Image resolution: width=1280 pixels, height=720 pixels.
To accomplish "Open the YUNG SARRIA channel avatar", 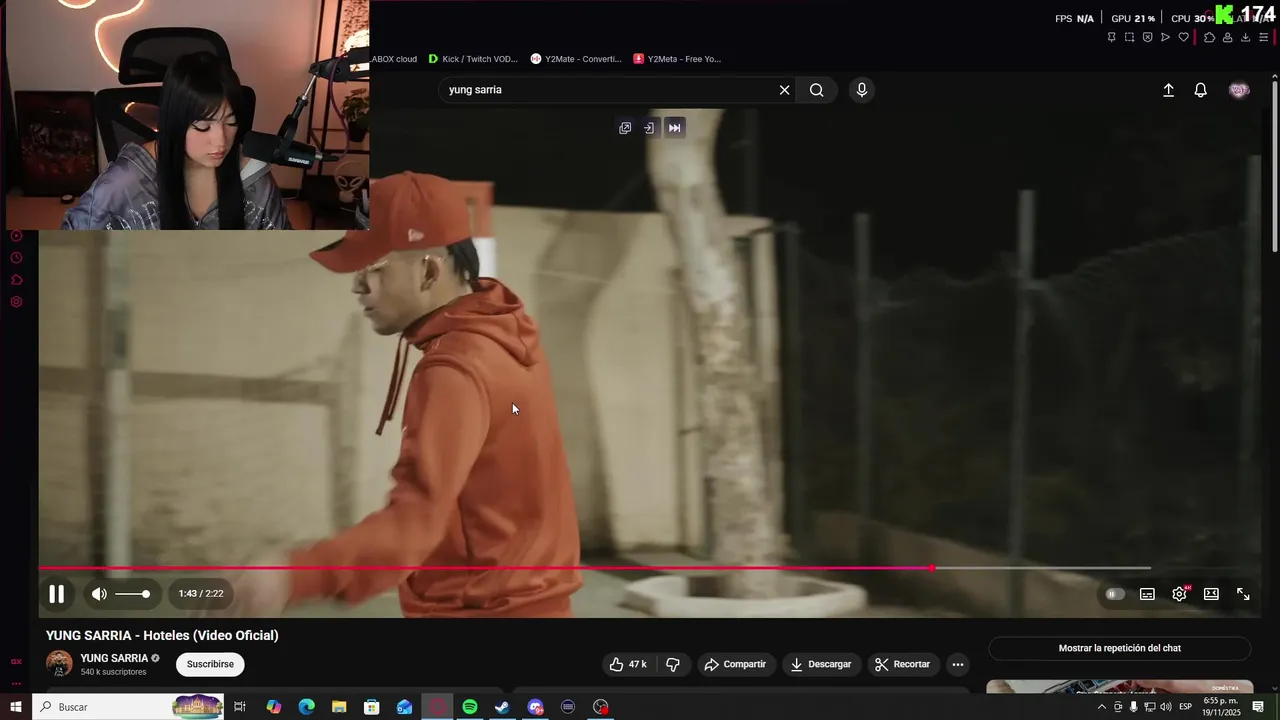I will tap(59, 664).
